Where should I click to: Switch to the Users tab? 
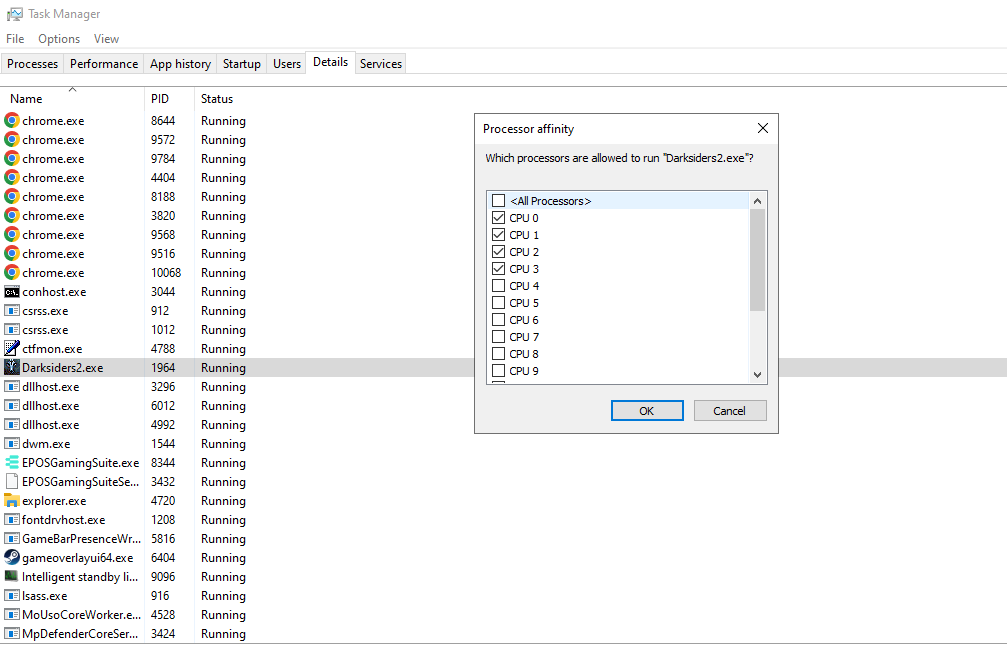[286, 64]
